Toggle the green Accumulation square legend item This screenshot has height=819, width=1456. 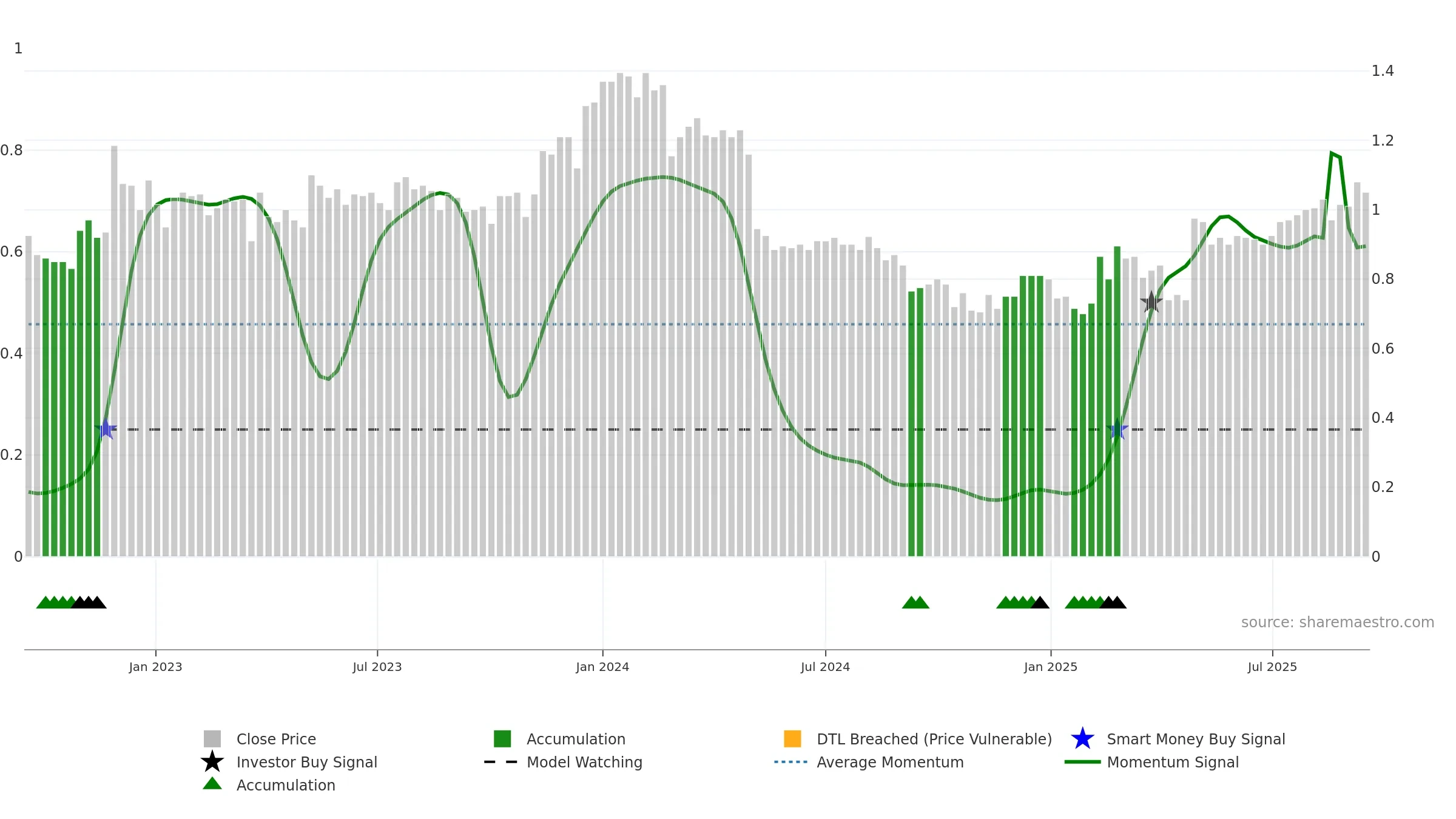(x=502, y=739)
